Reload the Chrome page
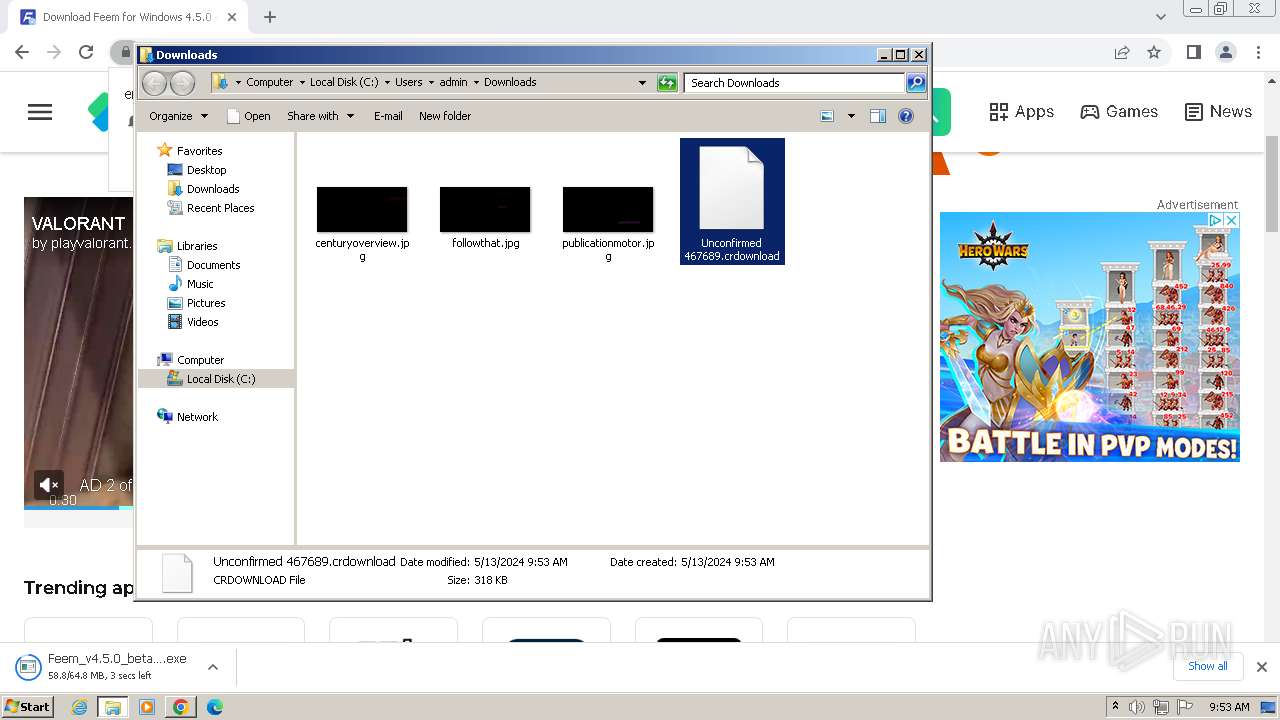Viewport: 1280px width, 720px height. click(86, 52)
